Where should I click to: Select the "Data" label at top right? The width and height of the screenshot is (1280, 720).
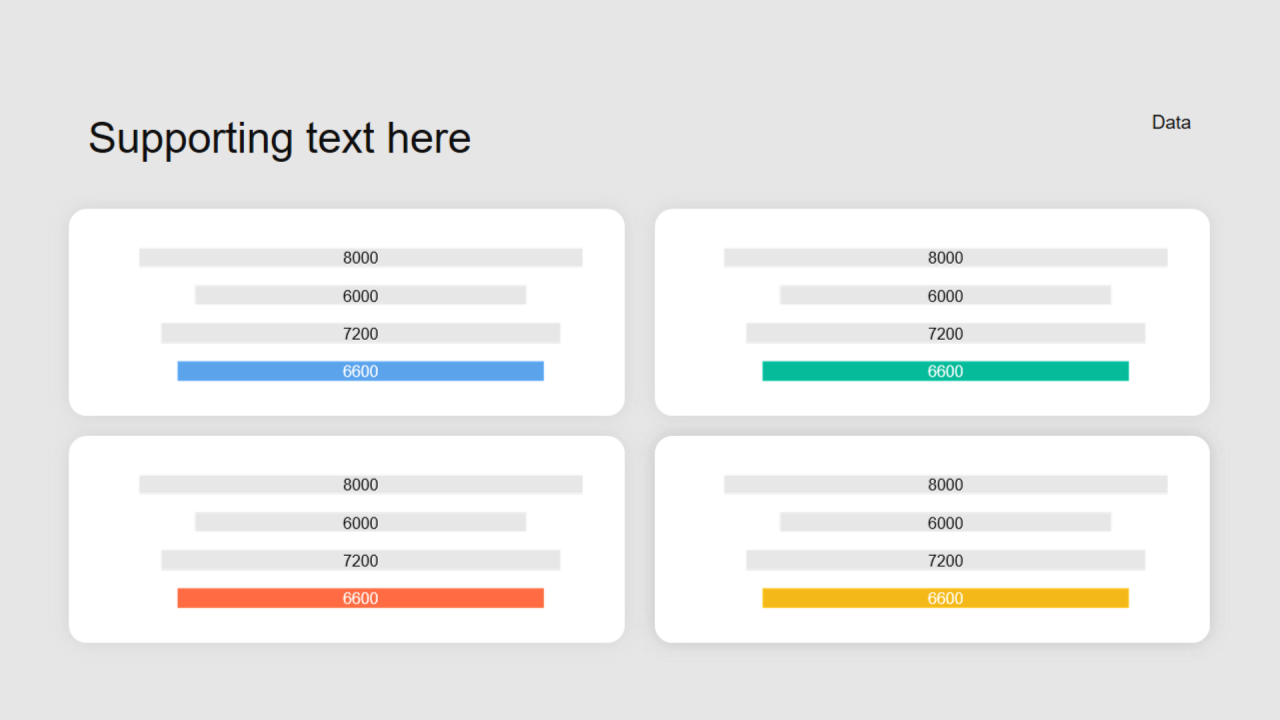tap(1171, 122)
